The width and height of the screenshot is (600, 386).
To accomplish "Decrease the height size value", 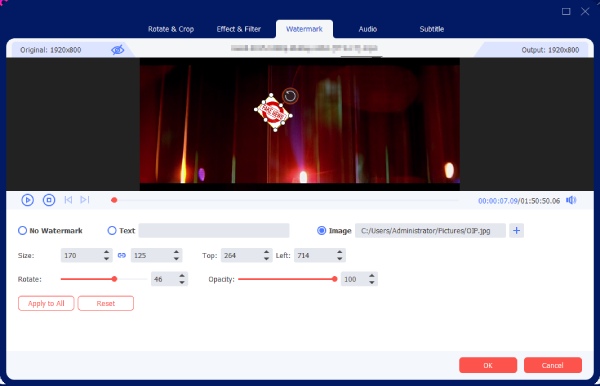I will coord(176,259).
